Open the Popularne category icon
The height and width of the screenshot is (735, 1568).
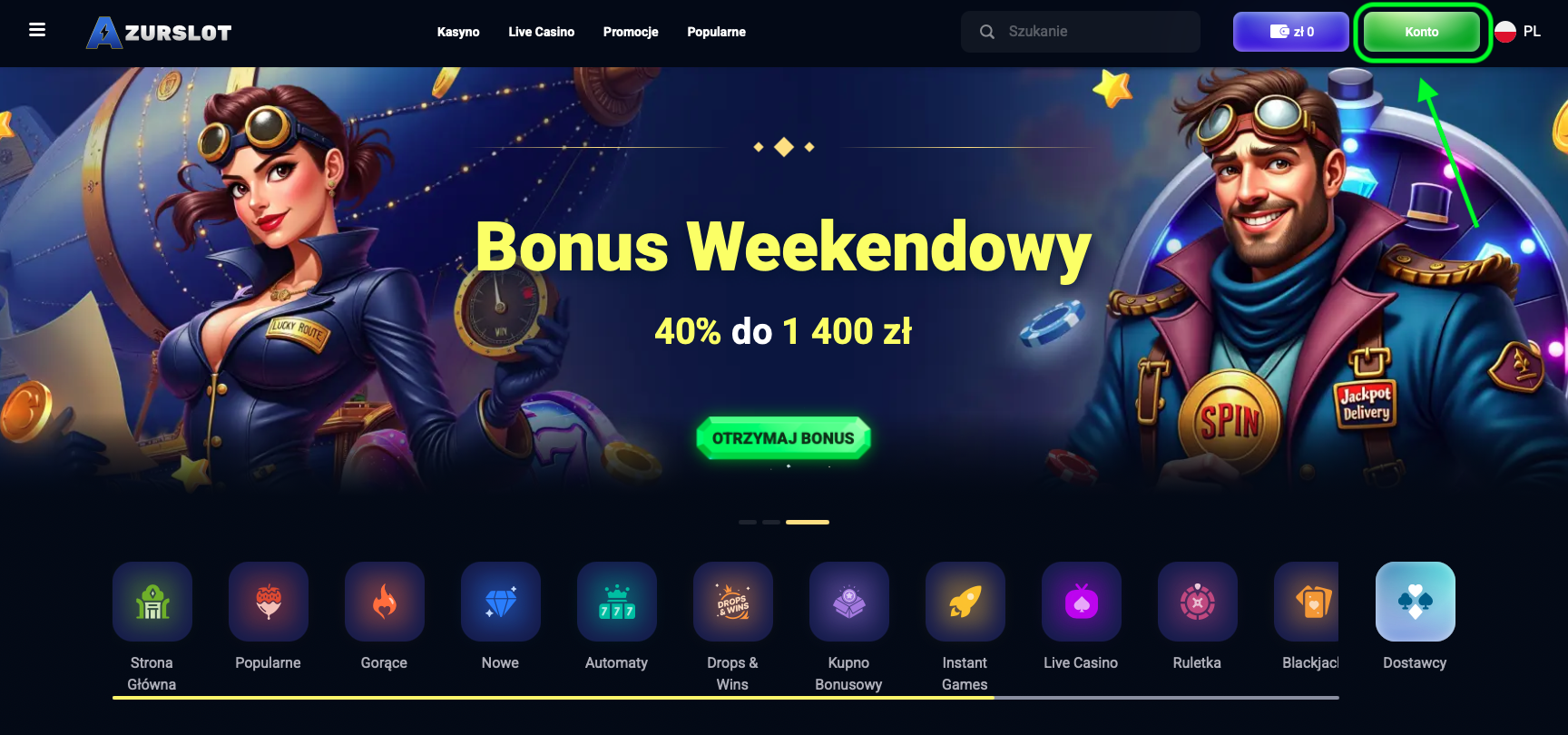[269, 602]
